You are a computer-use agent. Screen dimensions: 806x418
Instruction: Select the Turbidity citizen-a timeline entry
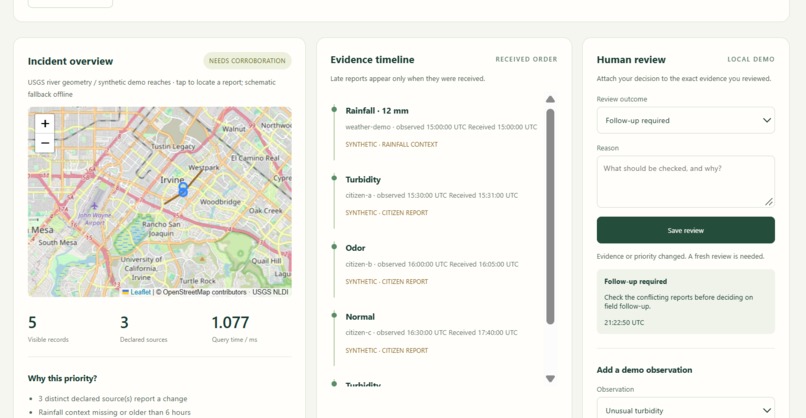441,195
